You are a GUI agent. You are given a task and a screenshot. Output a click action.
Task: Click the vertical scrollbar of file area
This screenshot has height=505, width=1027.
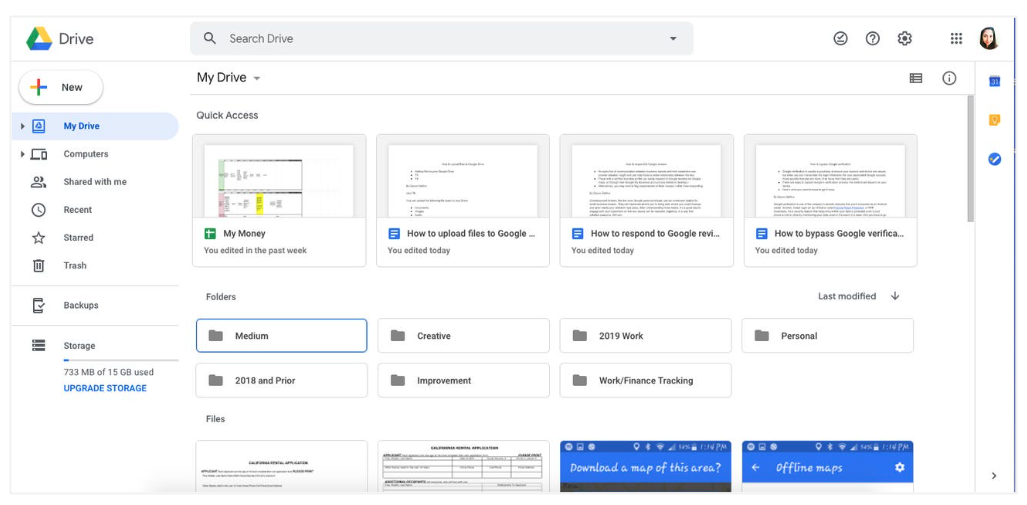click(971, 159)
